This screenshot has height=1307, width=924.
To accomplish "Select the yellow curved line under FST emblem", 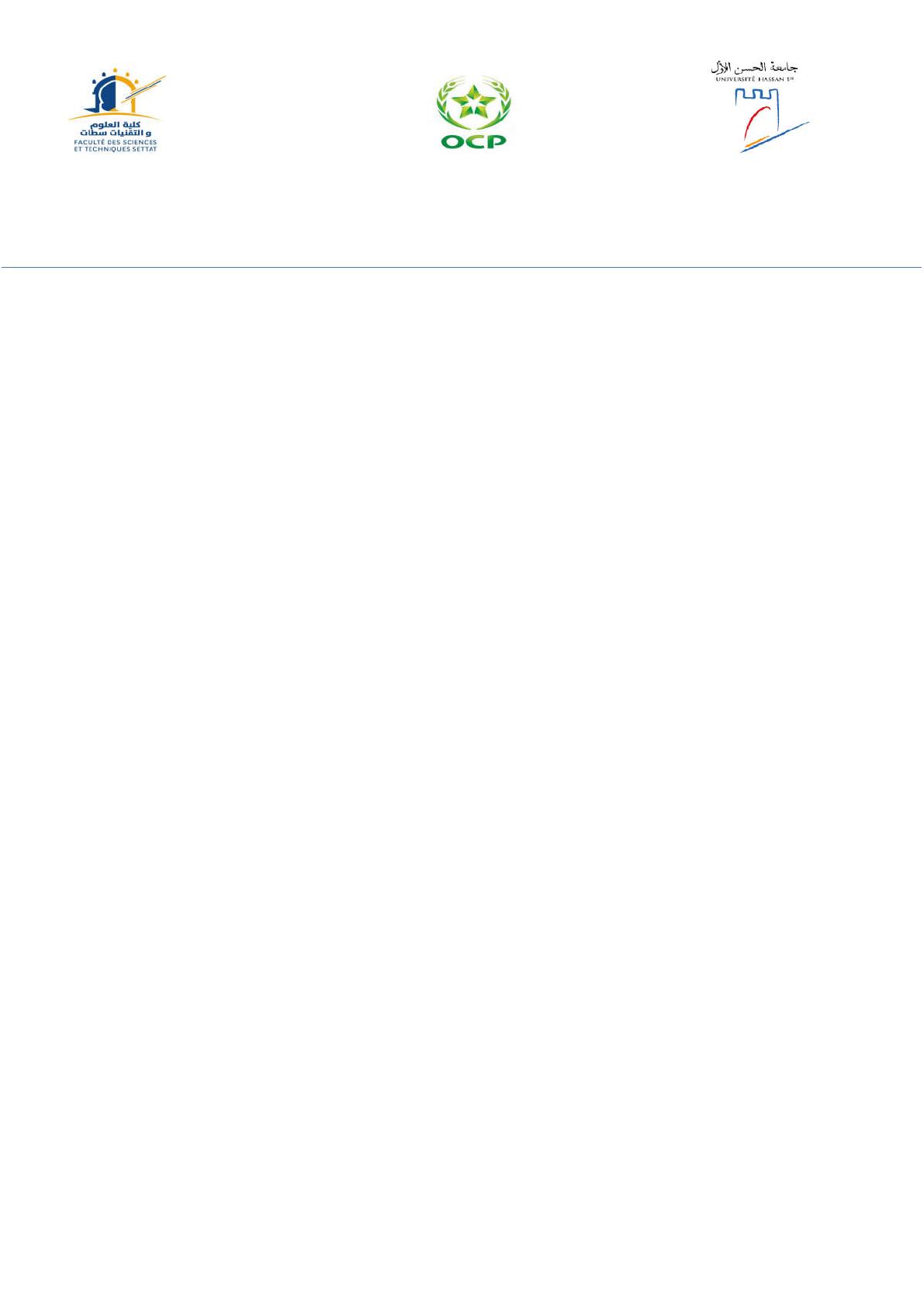I will [x=115, y=116].
